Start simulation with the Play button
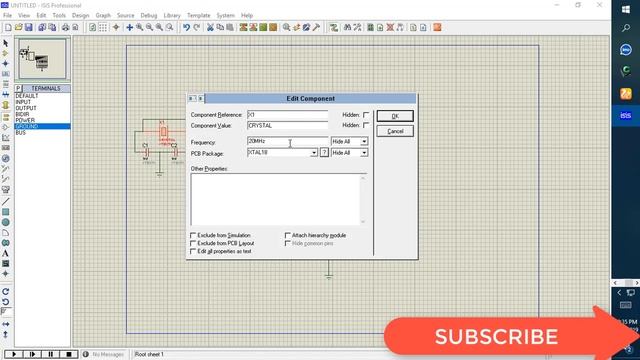Viewport: 640px width, 360px height. [13, 354]
